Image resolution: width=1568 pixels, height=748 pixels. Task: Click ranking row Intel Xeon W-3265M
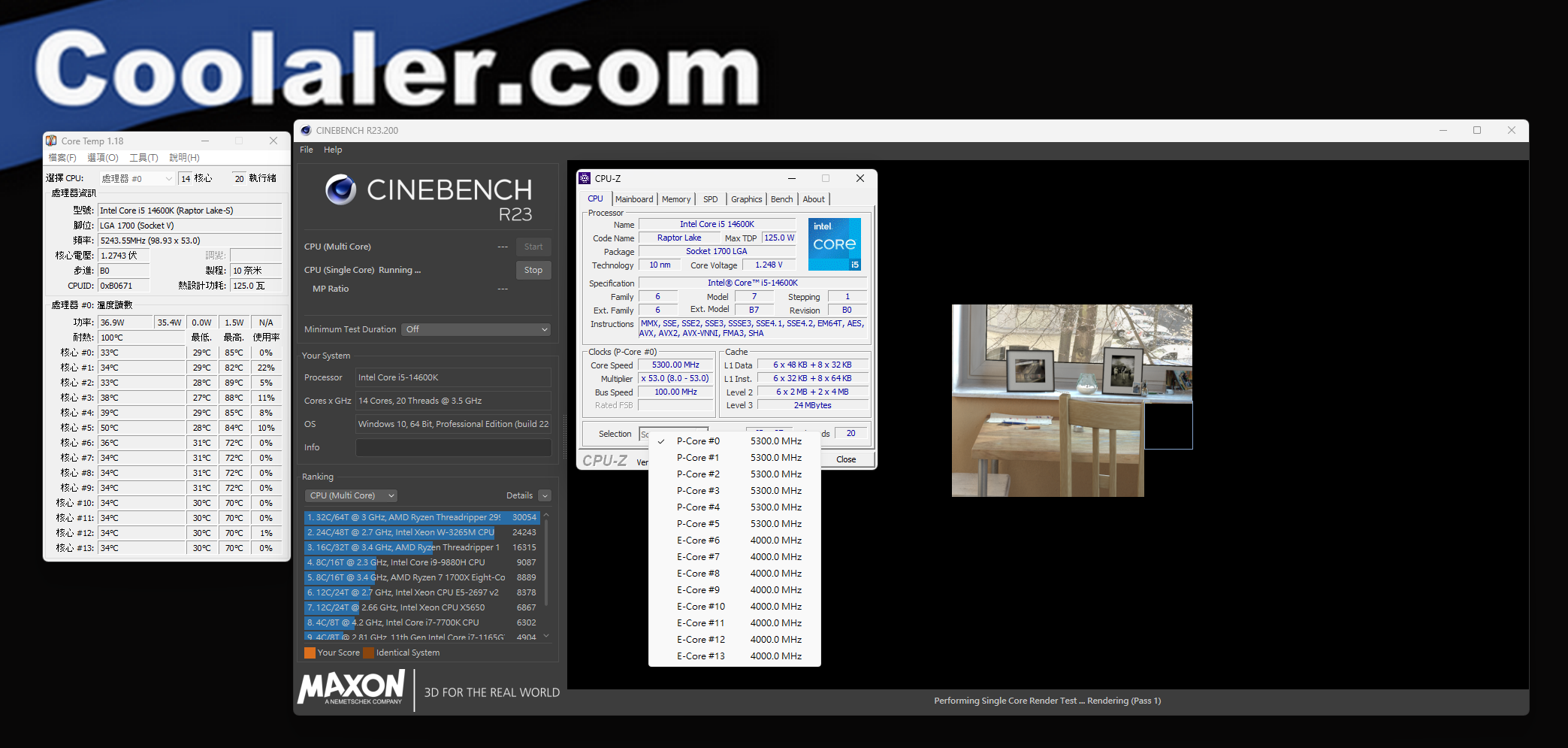pyautogui.click(x=421, y=532)
